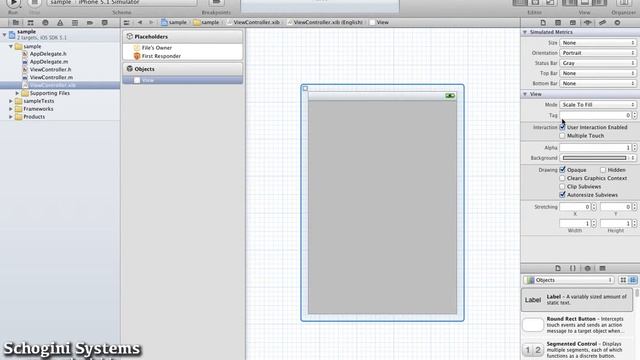Open the Size simulated metrics dropdown
The image size is (640, 360).
(x=598, y=42)
